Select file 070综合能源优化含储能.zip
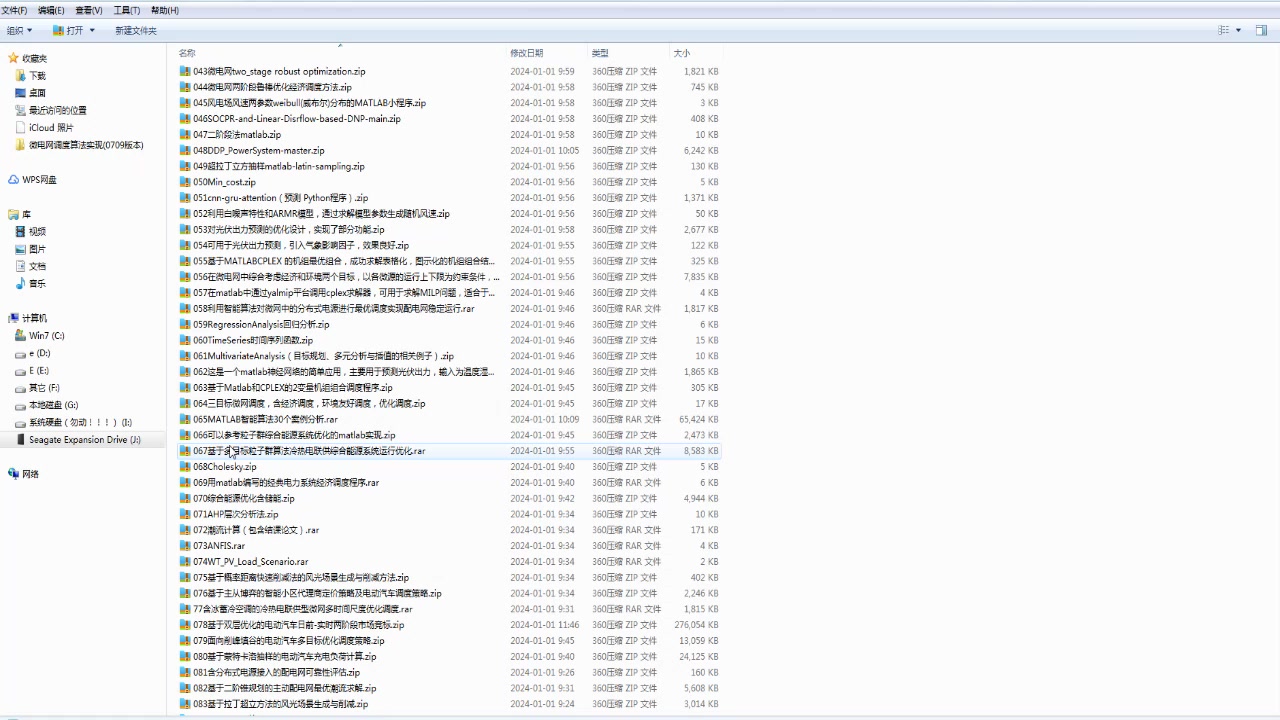The image size is (1280, 720). point(244,498)
